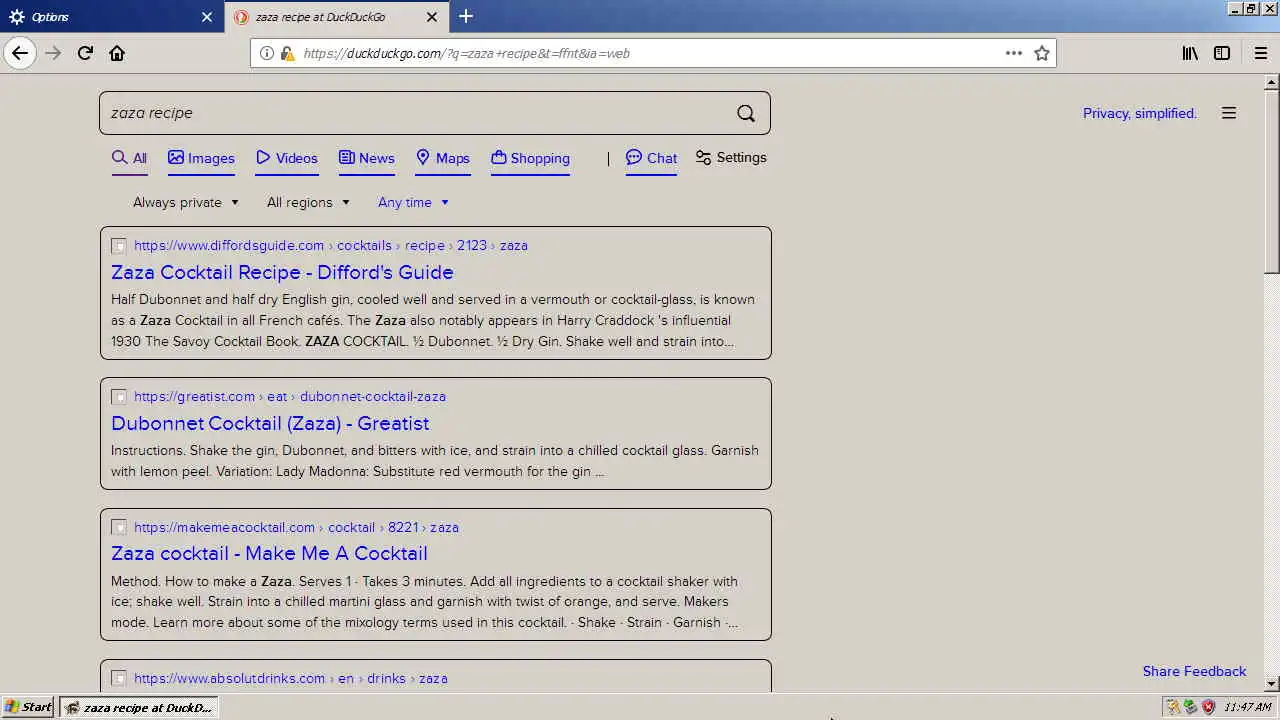Click the vertical scrollbar thumb

click(1272, 182)
